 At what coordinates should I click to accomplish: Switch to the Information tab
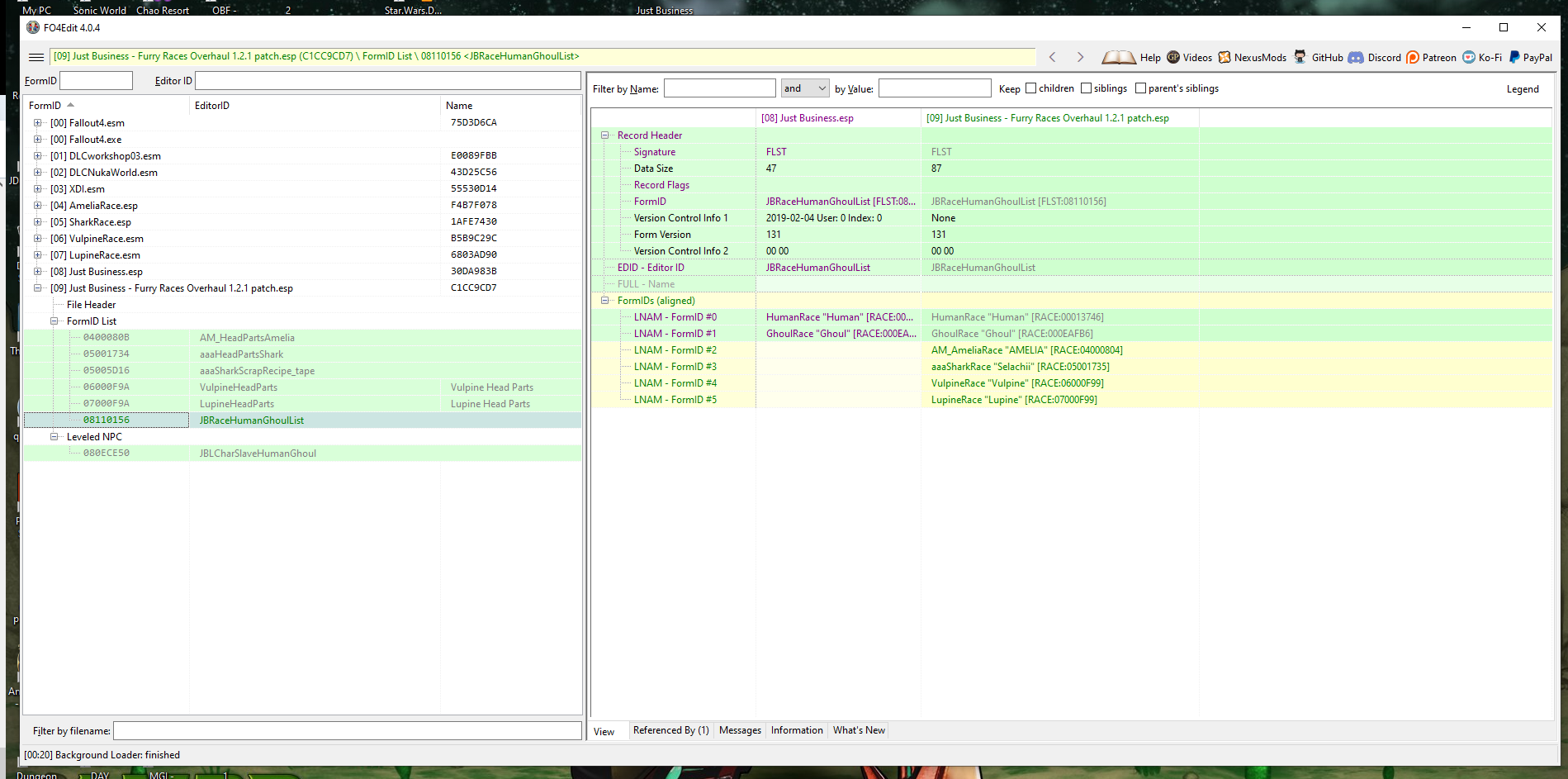[x=797, y=730]
